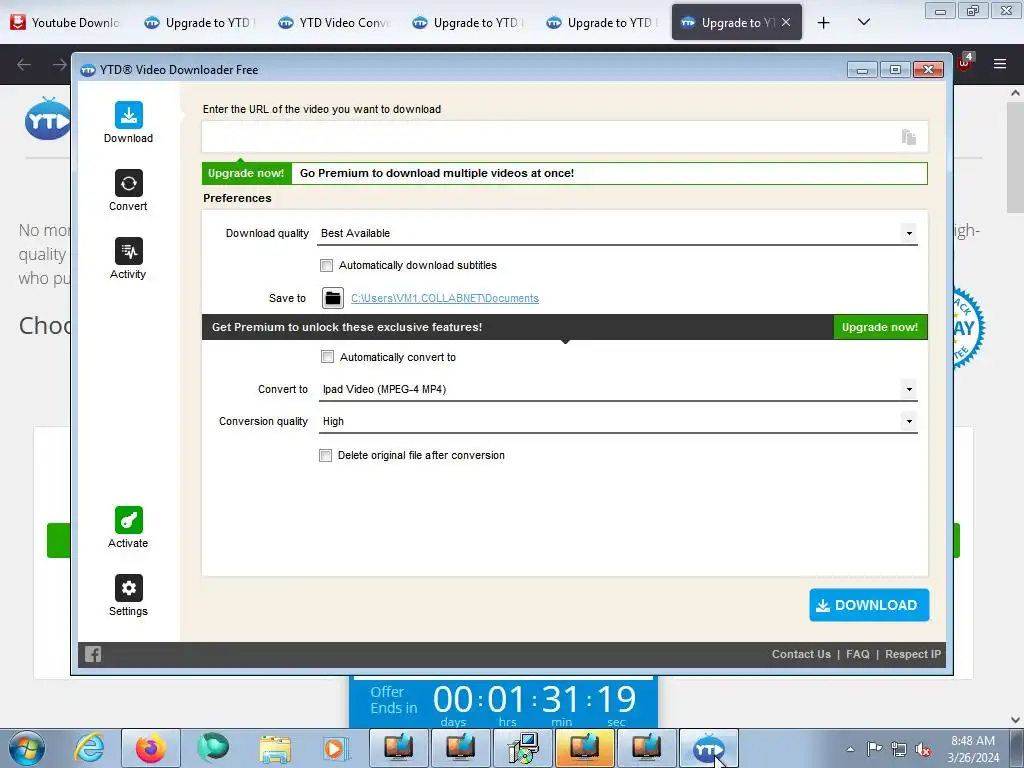
Task: Click the taskbar clock showing 8:48 AM
Action: (x=973, y=749)
